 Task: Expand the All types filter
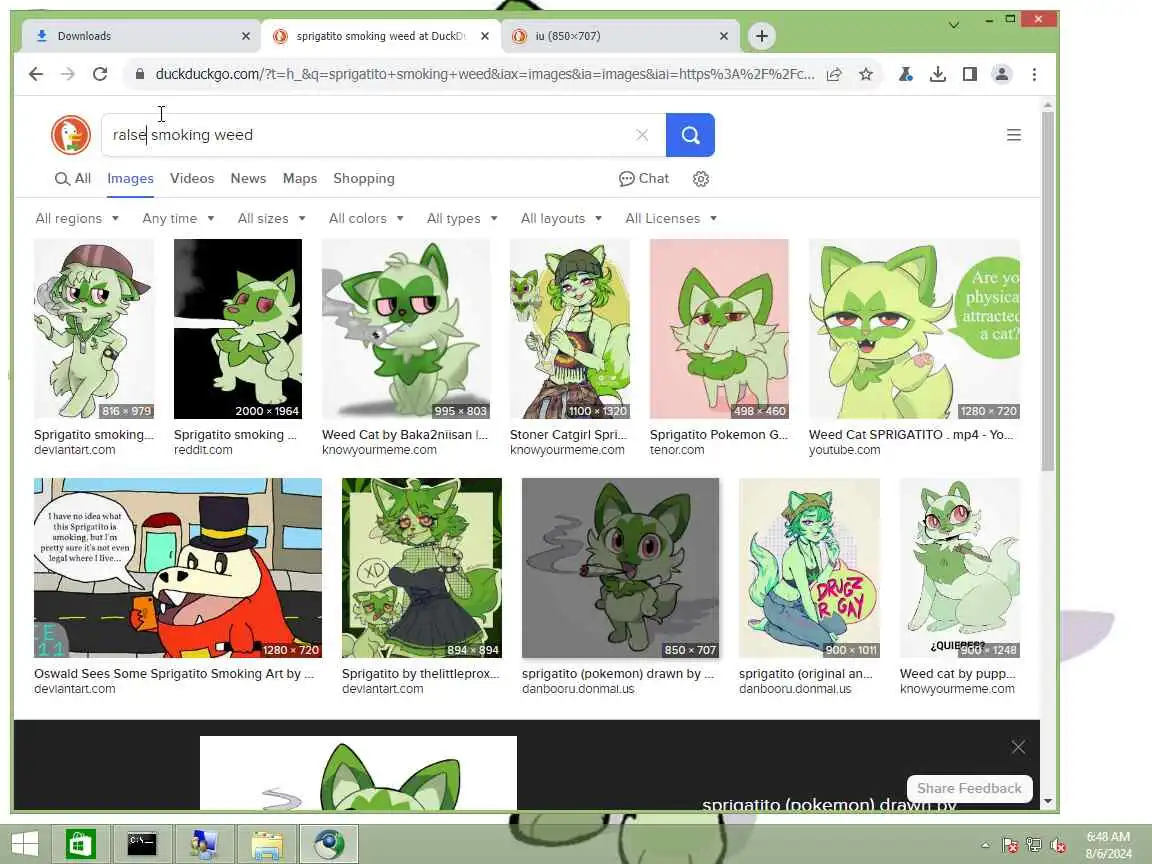462,219
